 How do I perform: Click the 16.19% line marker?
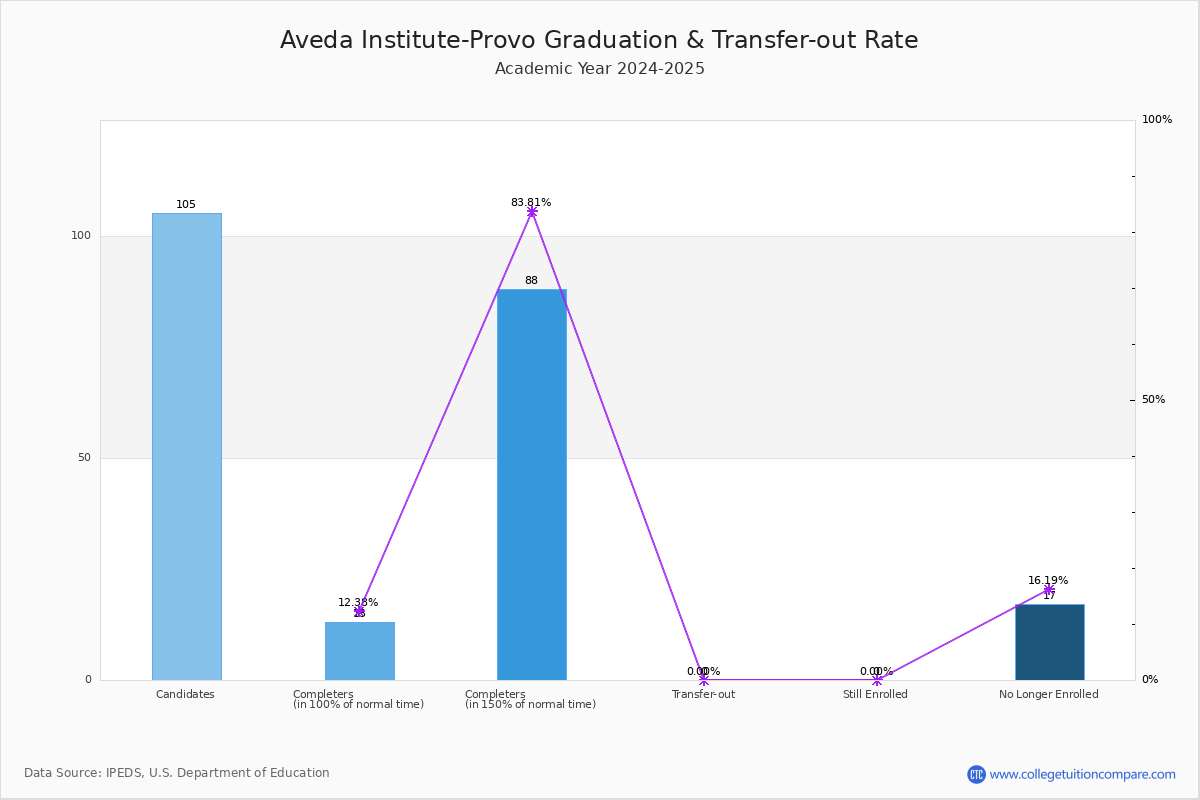[x=1049, y=589]
